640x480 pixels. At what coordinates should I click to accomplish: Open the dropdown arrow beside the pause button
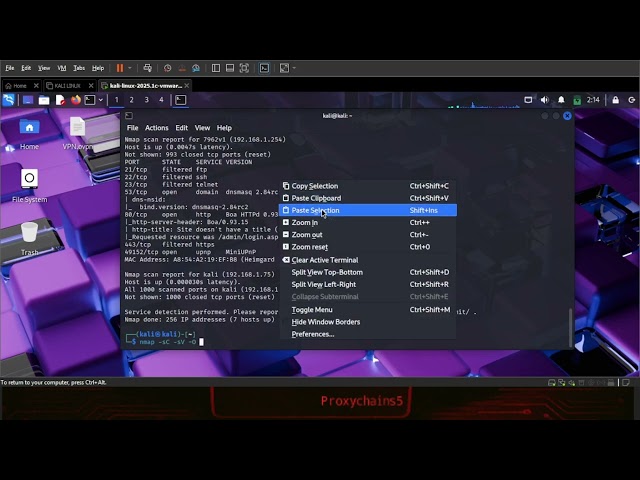point(130,68)
